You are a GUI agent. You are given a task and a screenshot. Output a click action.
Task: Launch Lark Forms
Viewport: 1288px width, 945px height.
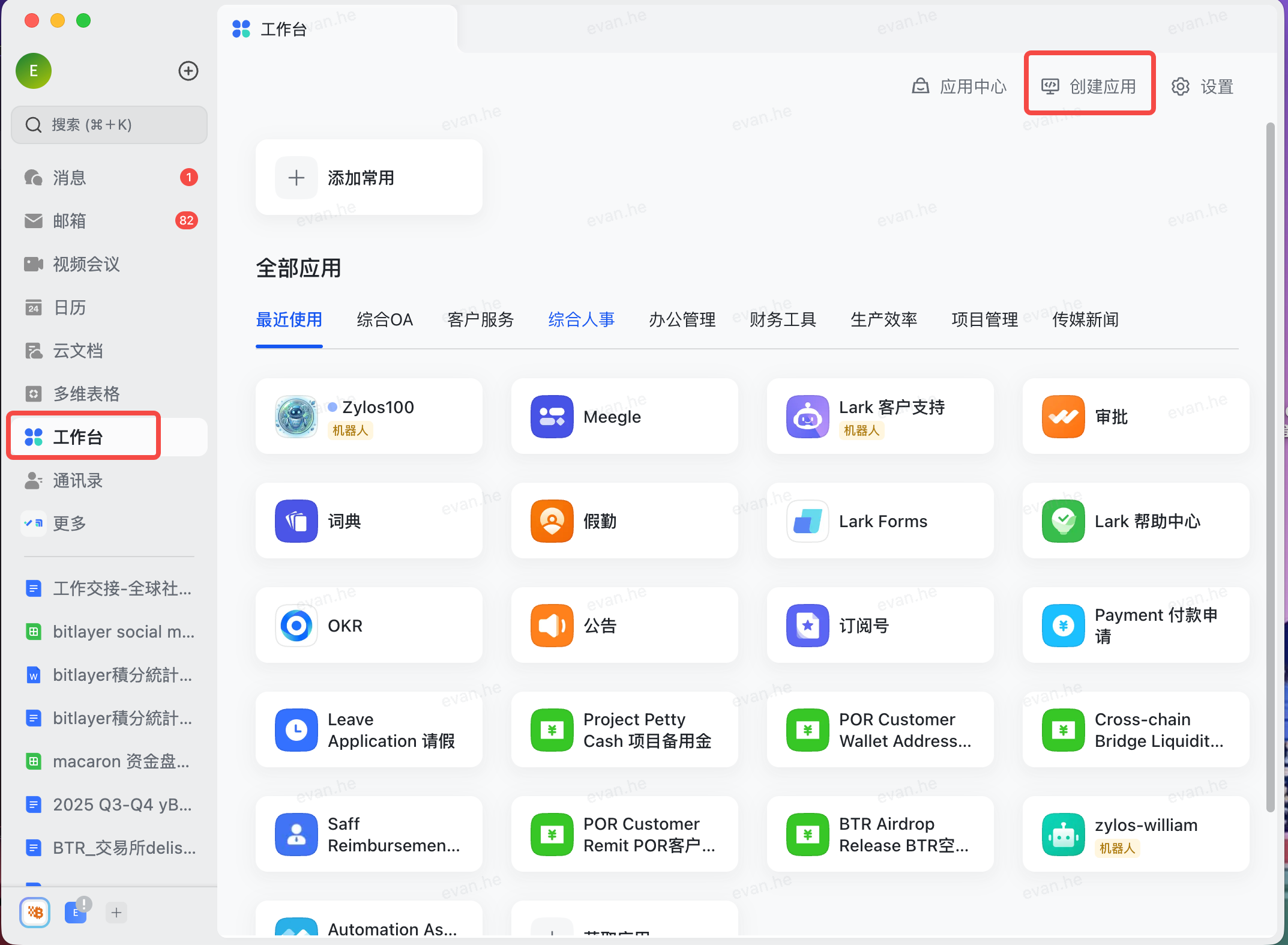point(879,521)
